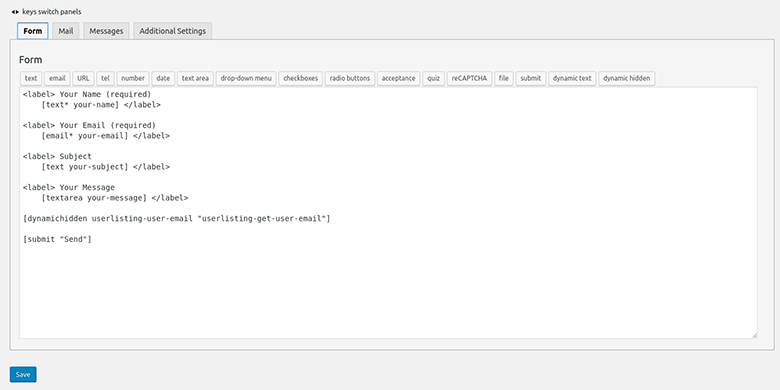Open the Messages tab
This screenshot has height=390, width=780.
106,31
